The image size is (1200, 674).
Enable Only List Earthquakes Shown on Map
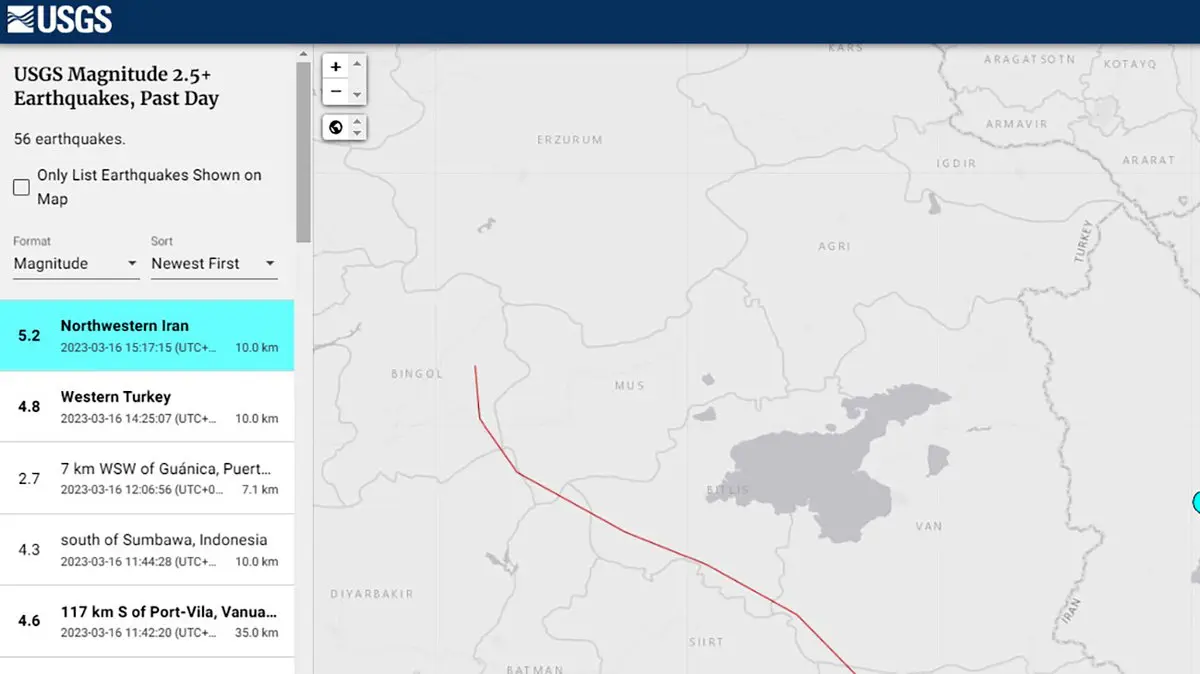21,187
